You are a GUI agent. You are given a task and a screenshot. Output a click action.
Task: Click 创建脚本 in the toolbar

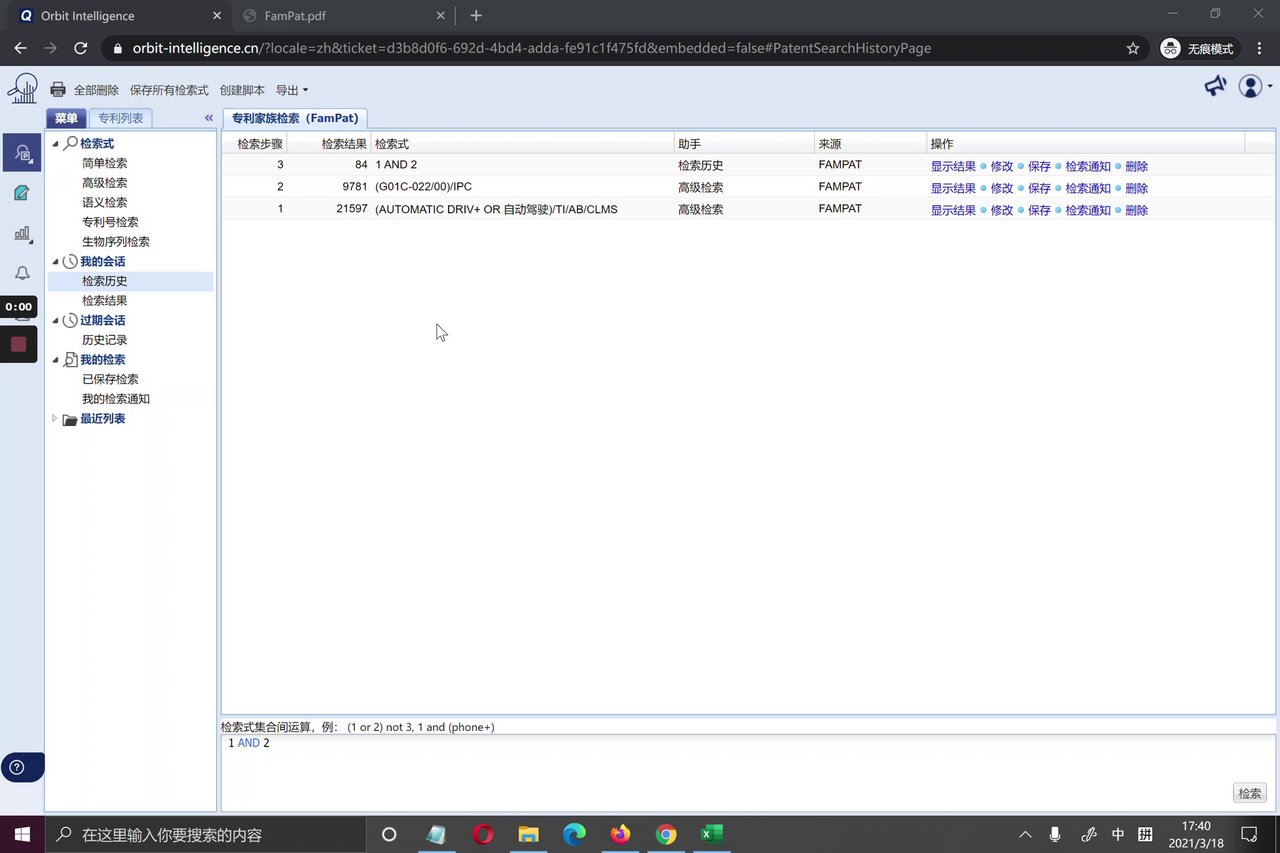point(242,90)
